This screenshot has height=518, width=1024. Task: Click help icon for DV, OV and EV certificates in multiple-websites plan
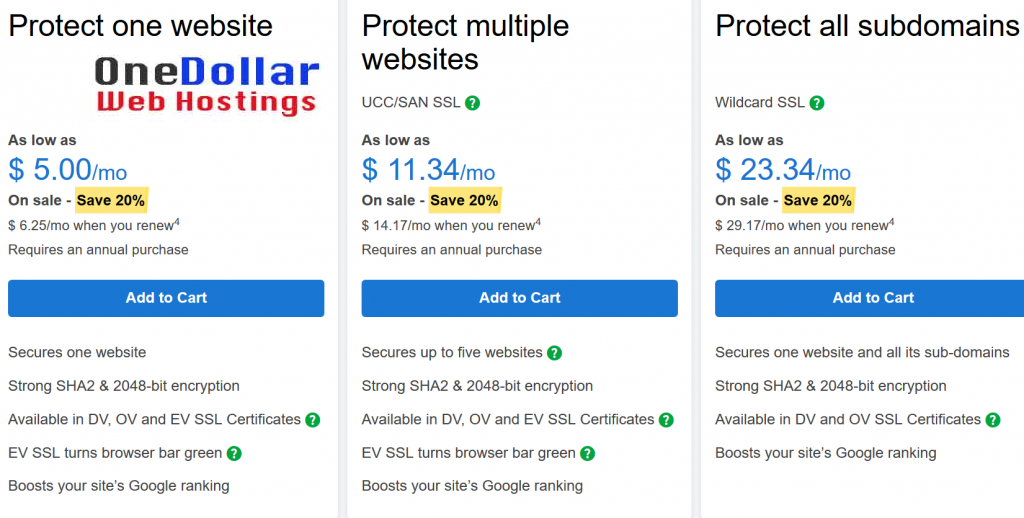click(666, 419)
